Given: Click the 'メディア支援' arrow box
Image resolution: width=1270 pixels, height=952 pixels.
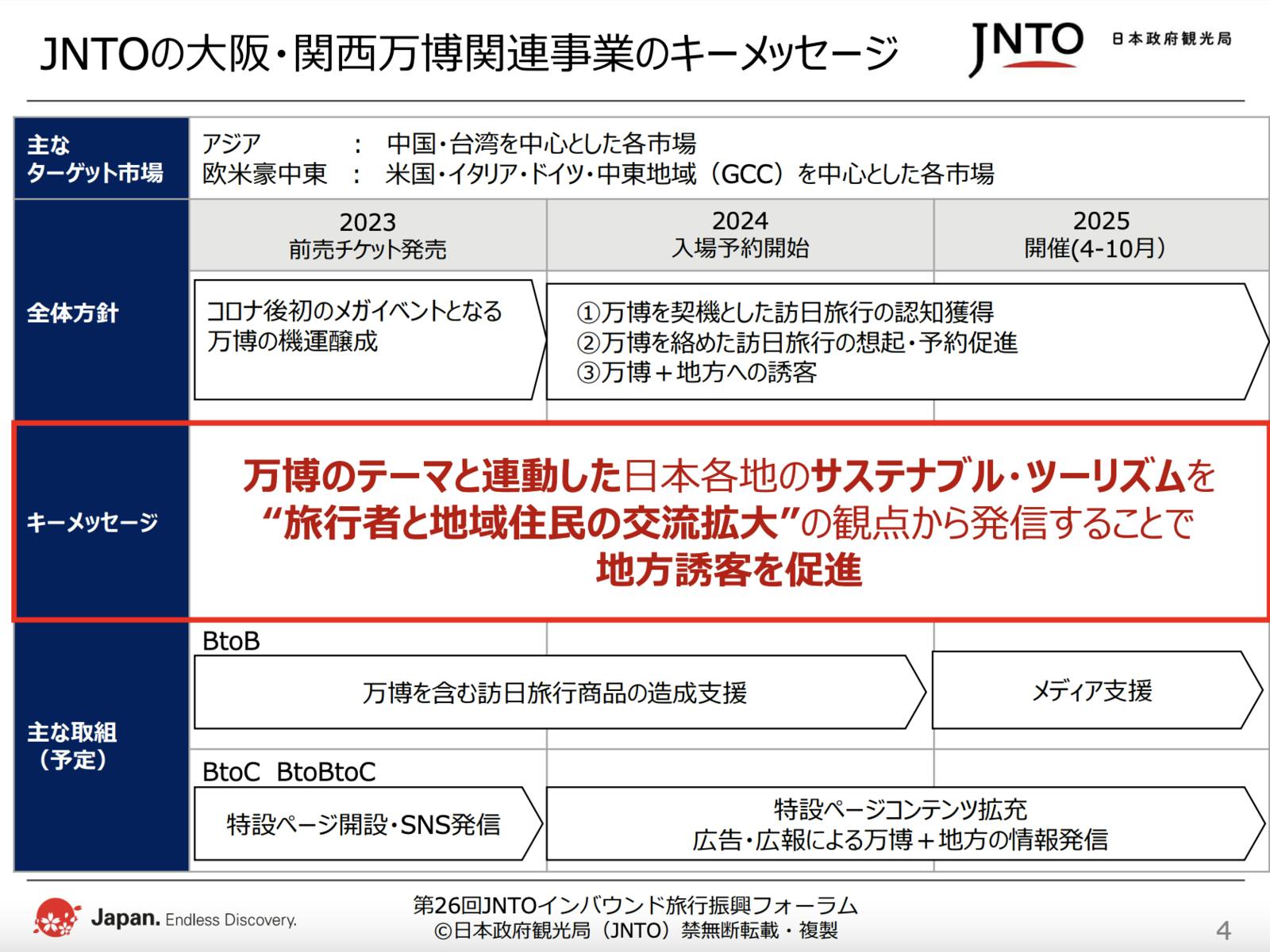Looking at the screenshot, I should [1097, 690].
